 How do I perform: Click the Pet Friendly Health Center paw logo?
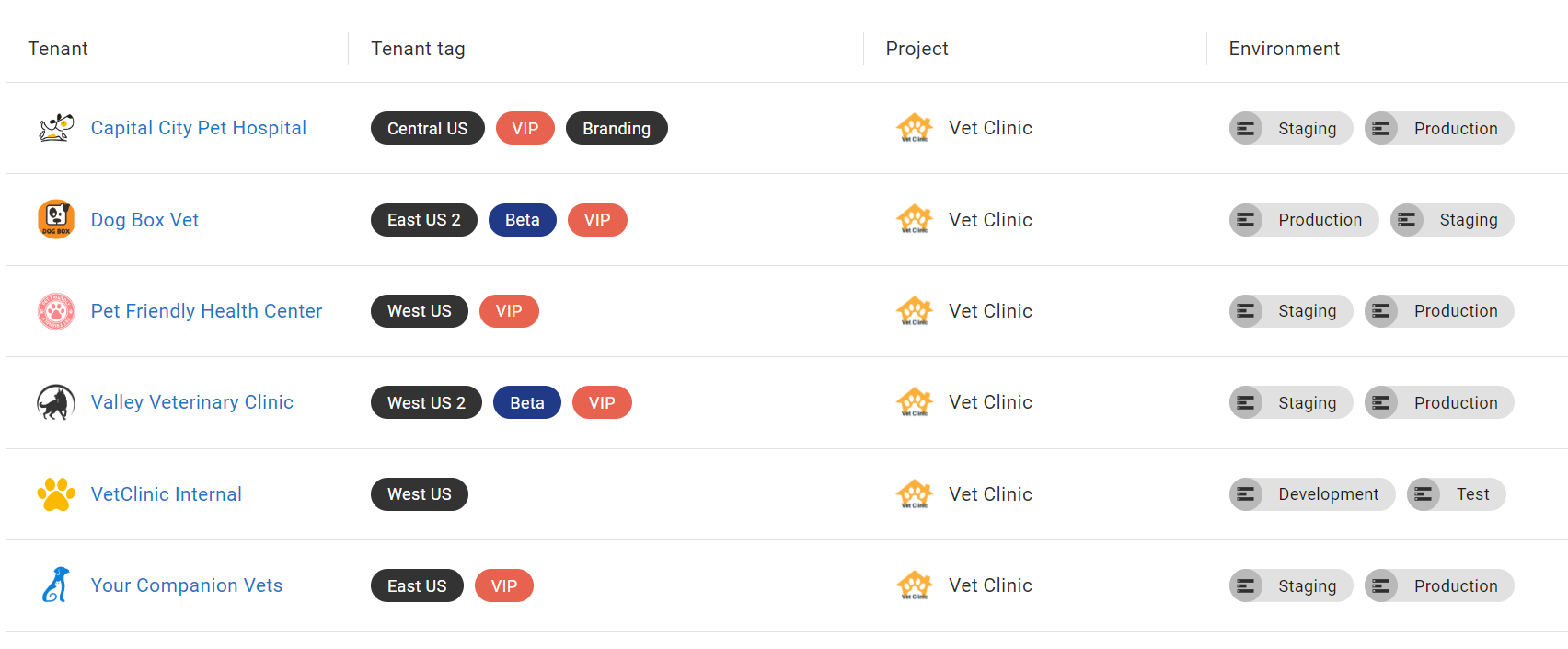click(x=56, y=311)
